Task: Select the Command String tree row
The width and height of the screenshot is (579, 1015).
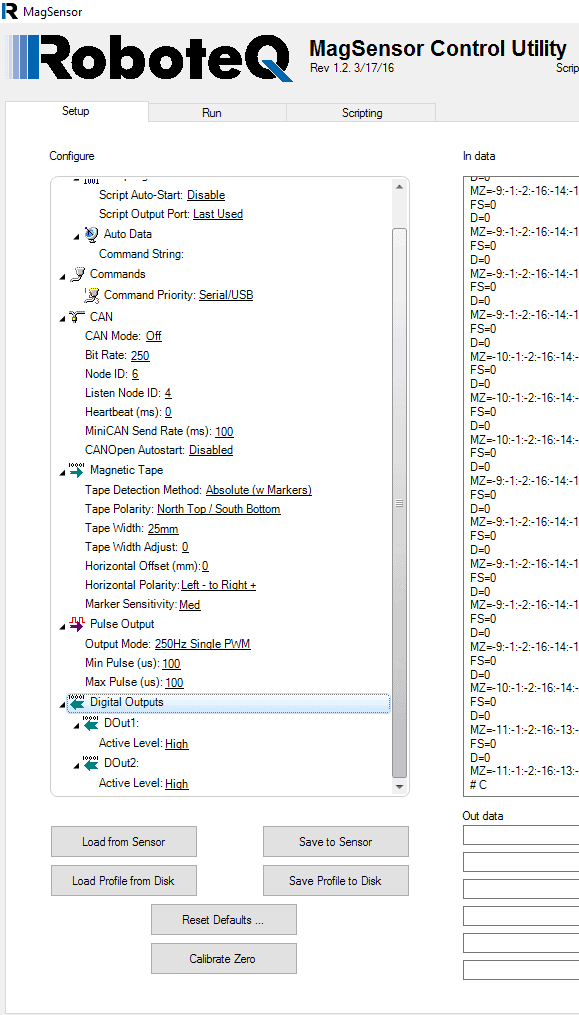Action: pyautogui.click(x=141, y=254)
